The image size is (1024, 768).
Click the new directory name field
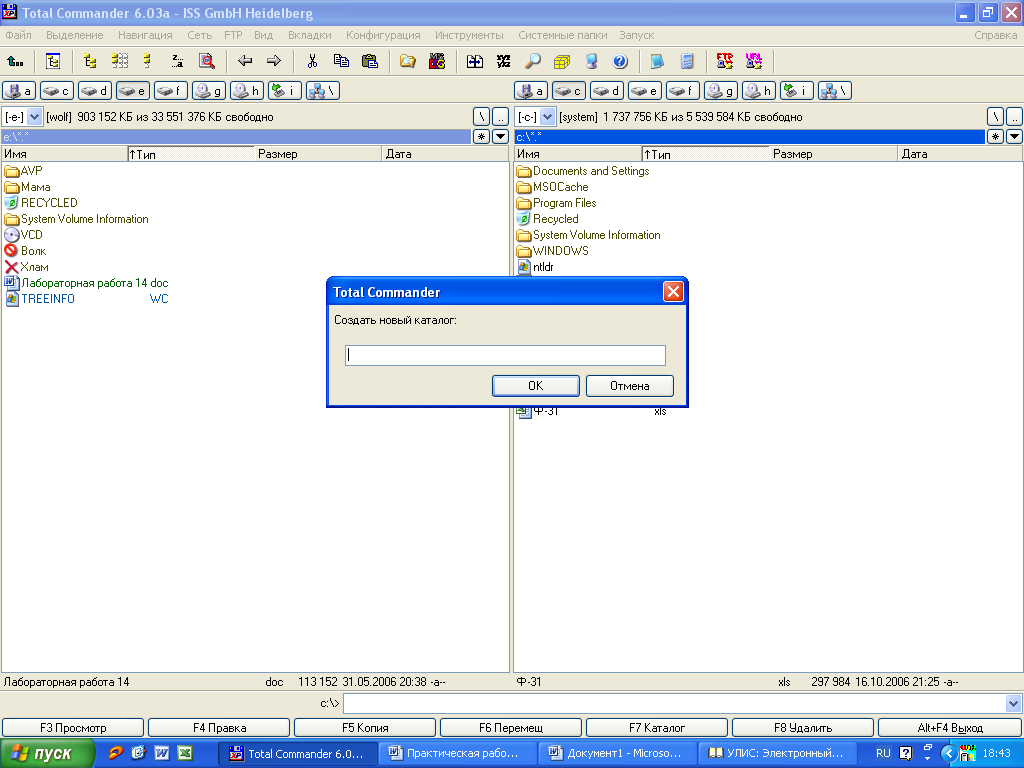click(505, 355)
